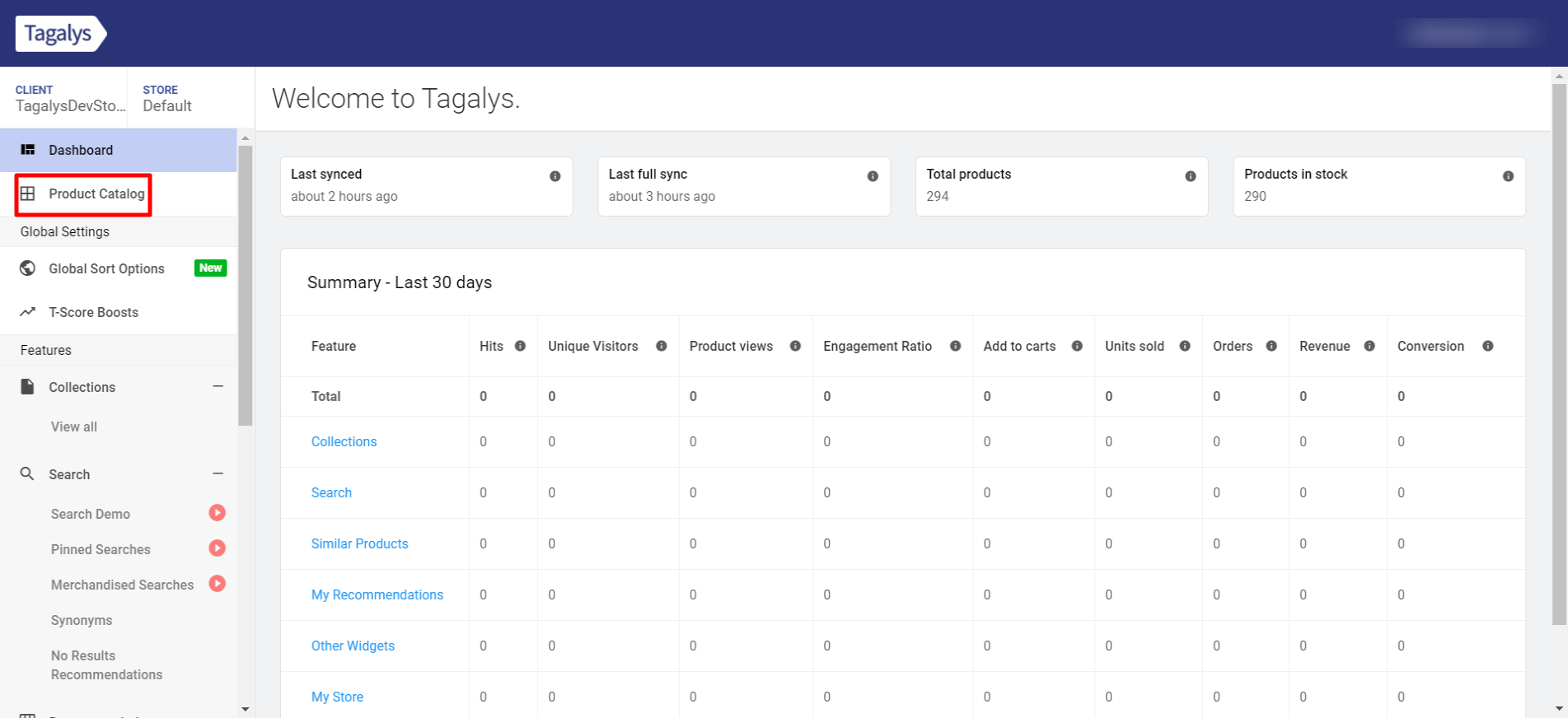This screenshot has height=718, width=1568.
Task: Click the Features section label
Action: [x=46, y=350]
